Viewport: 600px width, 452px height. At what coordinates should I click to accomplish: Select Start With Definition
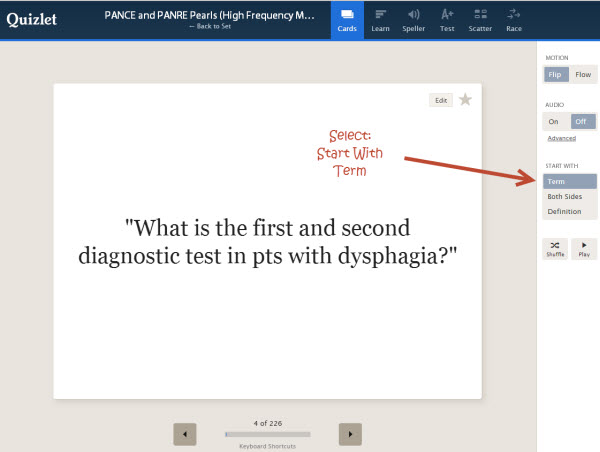[570, 211]
